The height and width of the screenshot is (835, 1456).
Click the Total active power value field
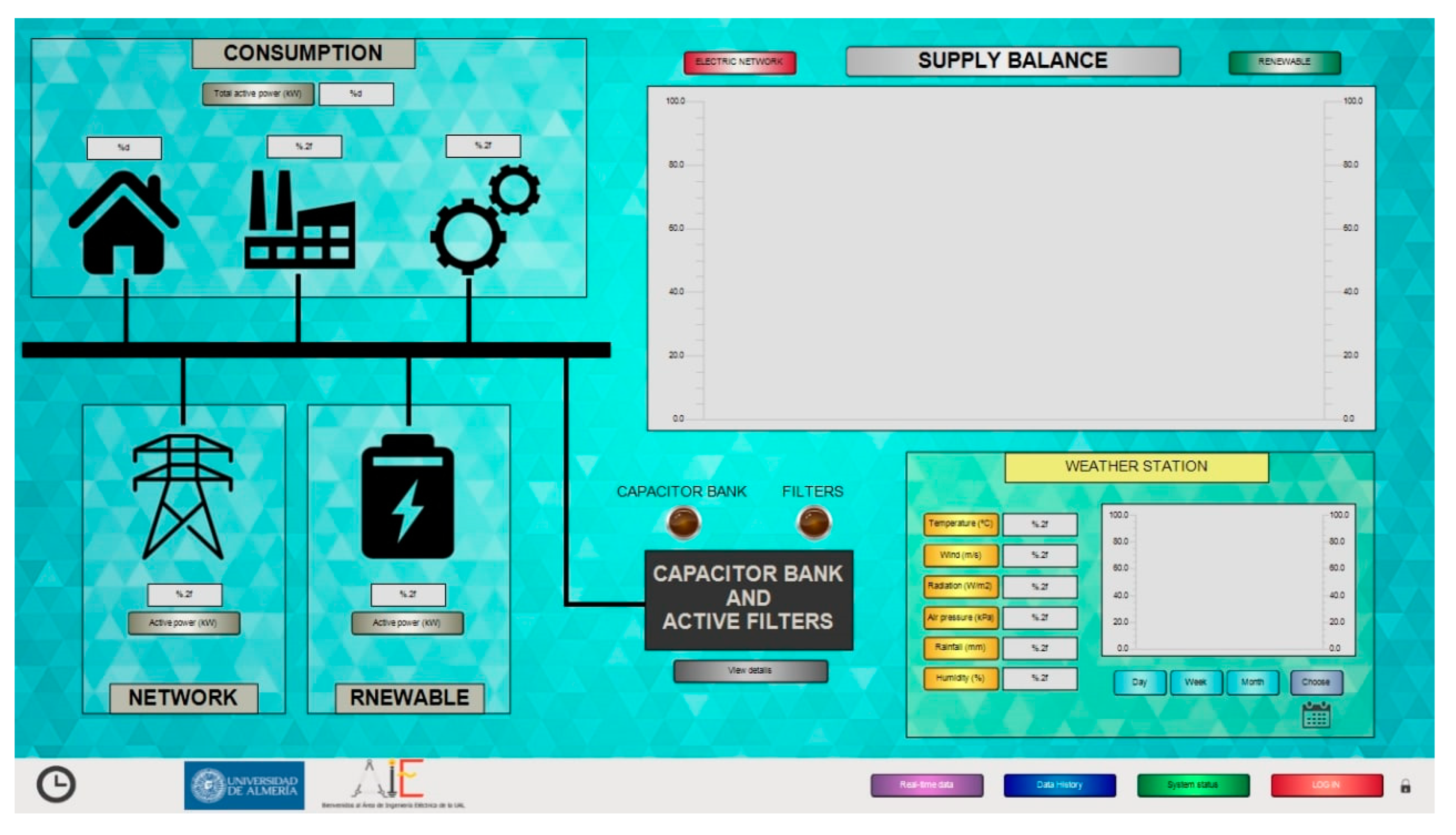pos(356,94)
